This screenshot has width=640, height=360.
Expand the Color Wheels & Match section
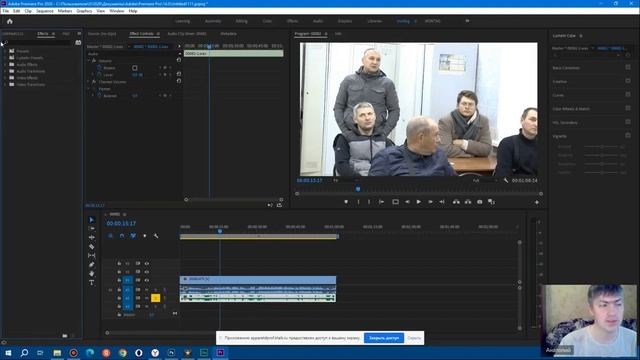coord(571,109)
